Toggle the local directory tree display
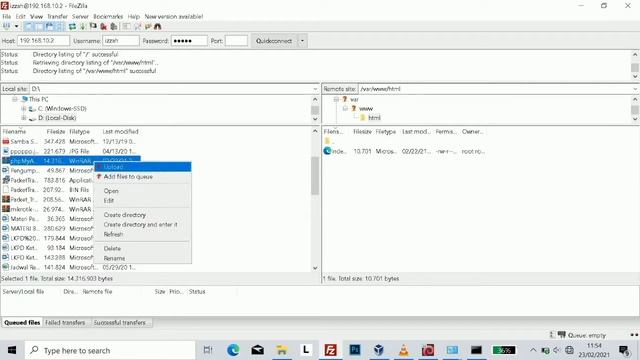The image size is (640, 360). click(39, 27)
